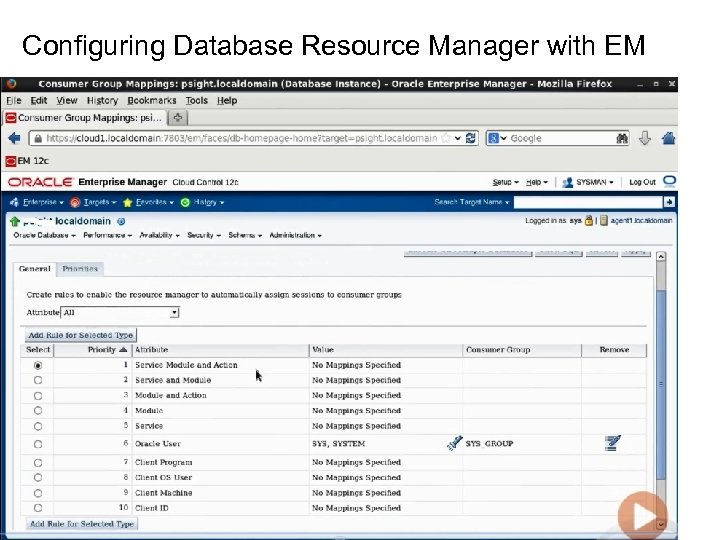Viewport: 720px width, 540px height.
Task: Select the Client Program radio button
Action: [x=38, y=463]
